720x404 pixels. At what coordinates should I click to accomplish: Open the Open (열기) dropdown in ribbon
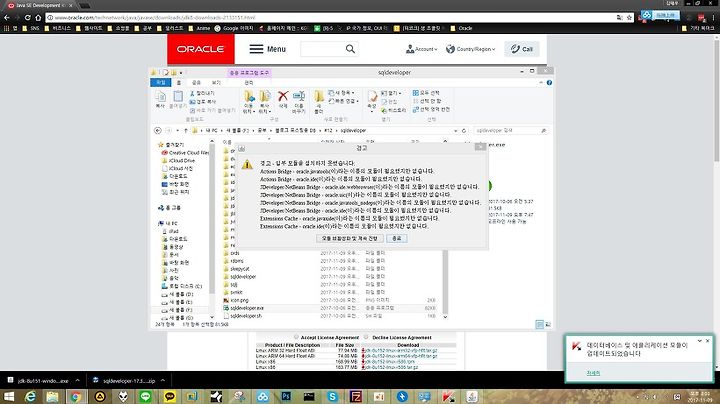[x=391, y=93]
